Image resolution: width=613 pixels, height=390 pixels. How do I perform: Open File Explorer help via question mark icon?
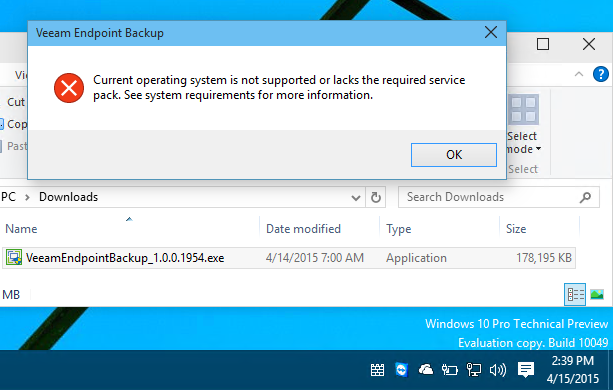(x=600, y=74)
